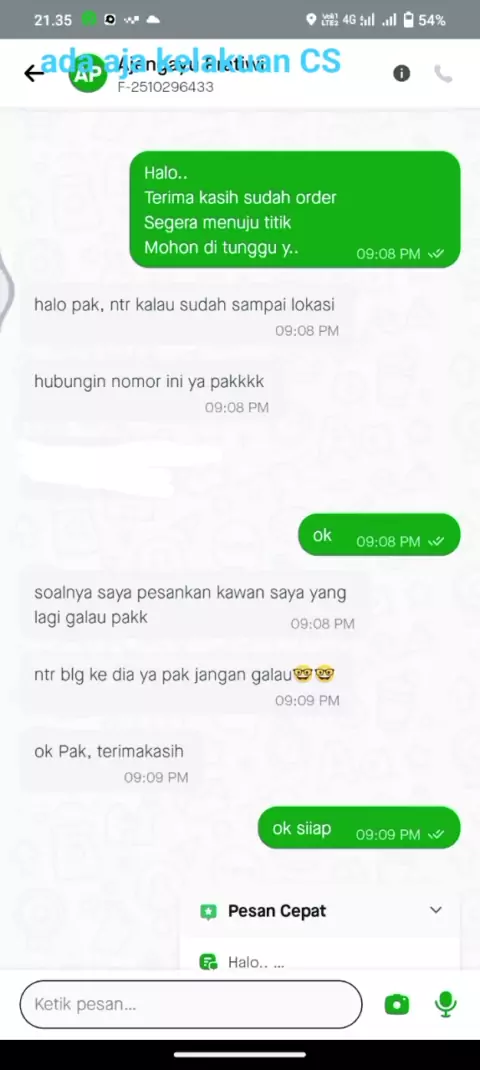Open the info icon in the header
The height and width of the screenshot is (1070, 480).
pyautogui.click(x=401, y=73)
